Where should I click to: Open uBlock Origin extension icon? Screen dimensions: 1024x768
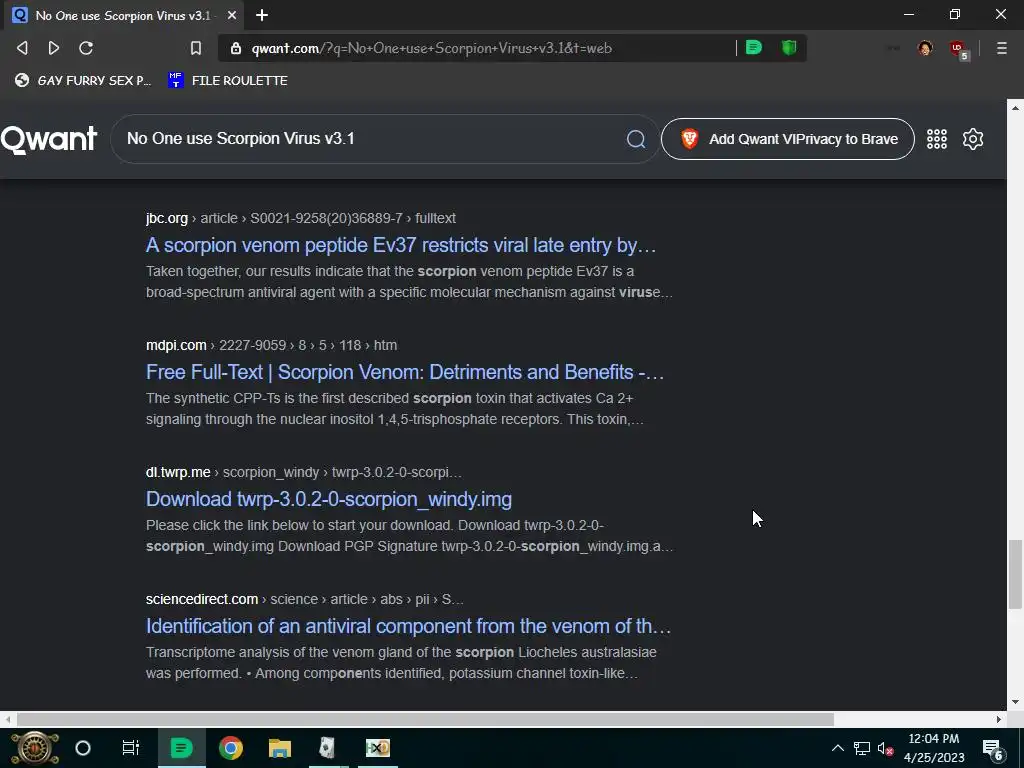click(959, 49)
